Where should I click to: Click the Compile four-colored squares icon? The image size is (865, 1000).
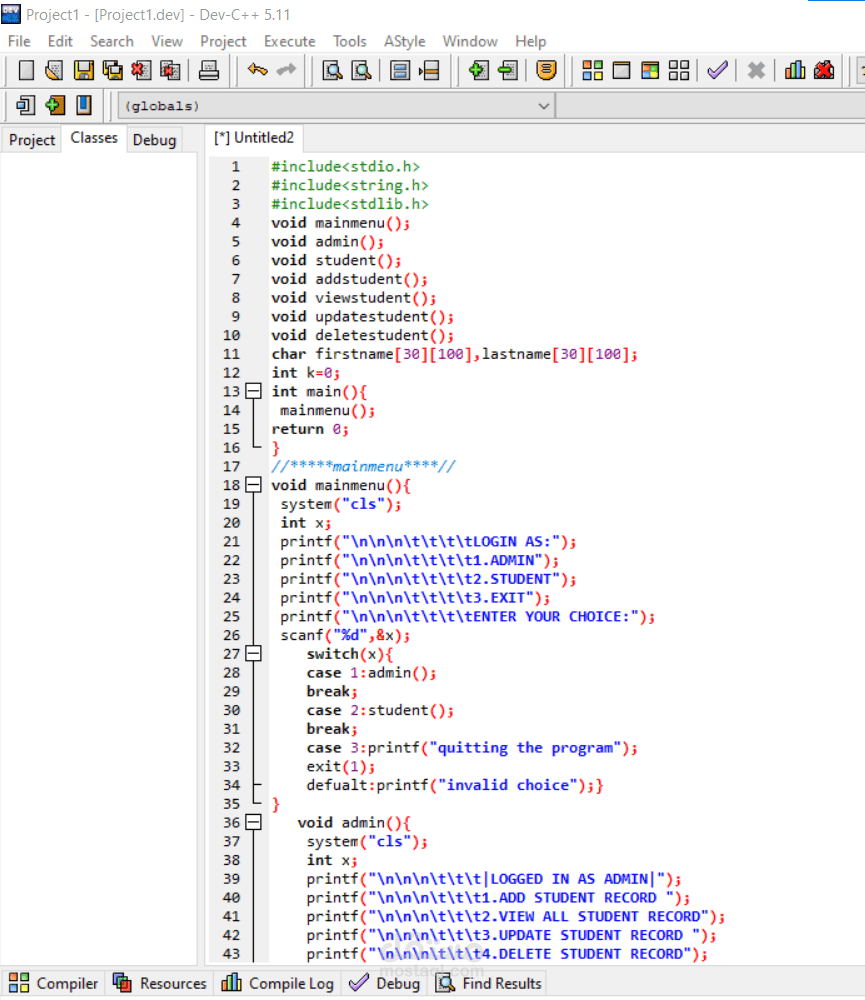(x=593, y=70)
